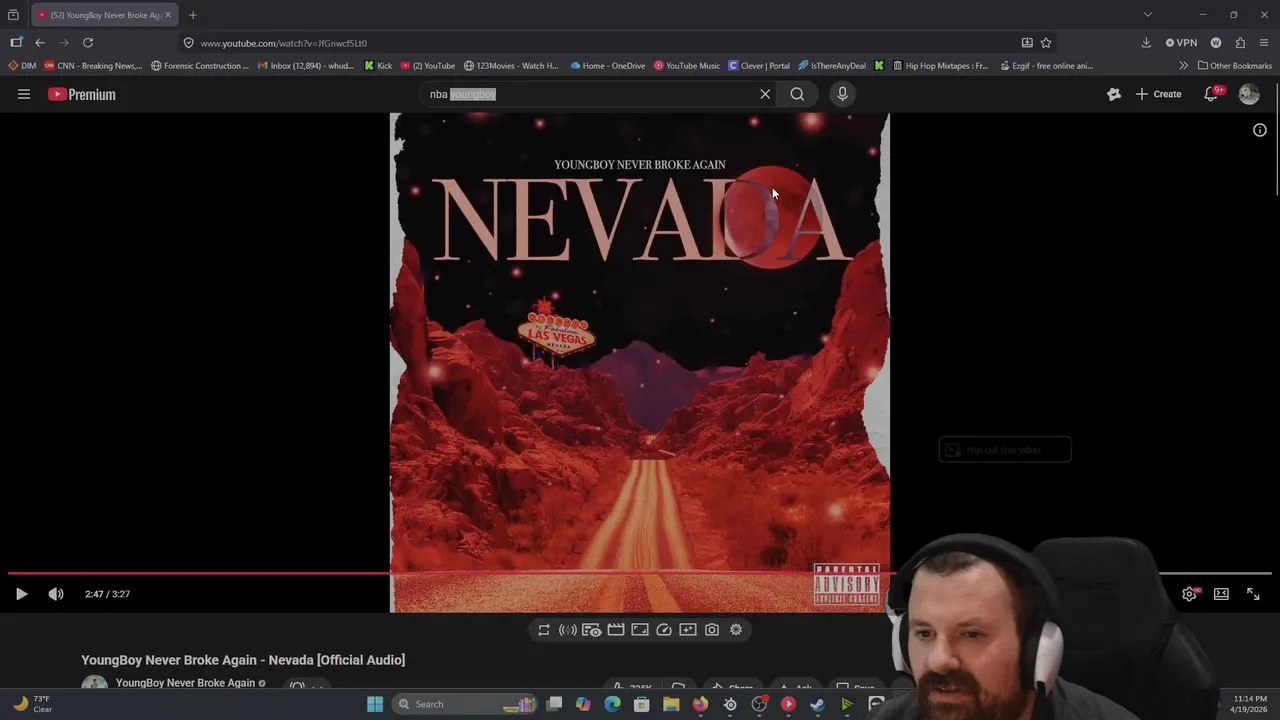Enter full screen mode
The height and width of the screenshot is (720, 1280).
(x=1253, y=594)
